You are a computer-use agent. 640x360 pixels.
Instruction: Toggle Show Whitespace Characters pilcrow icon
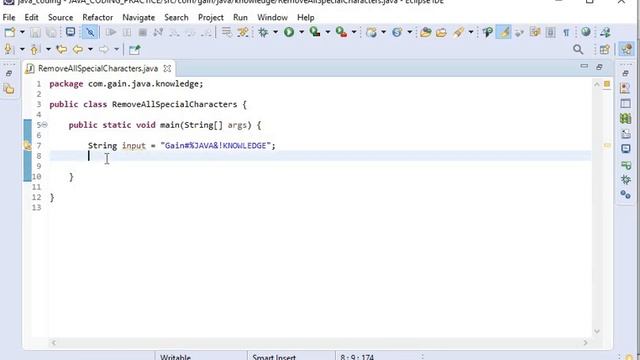(x=566, y=32)
